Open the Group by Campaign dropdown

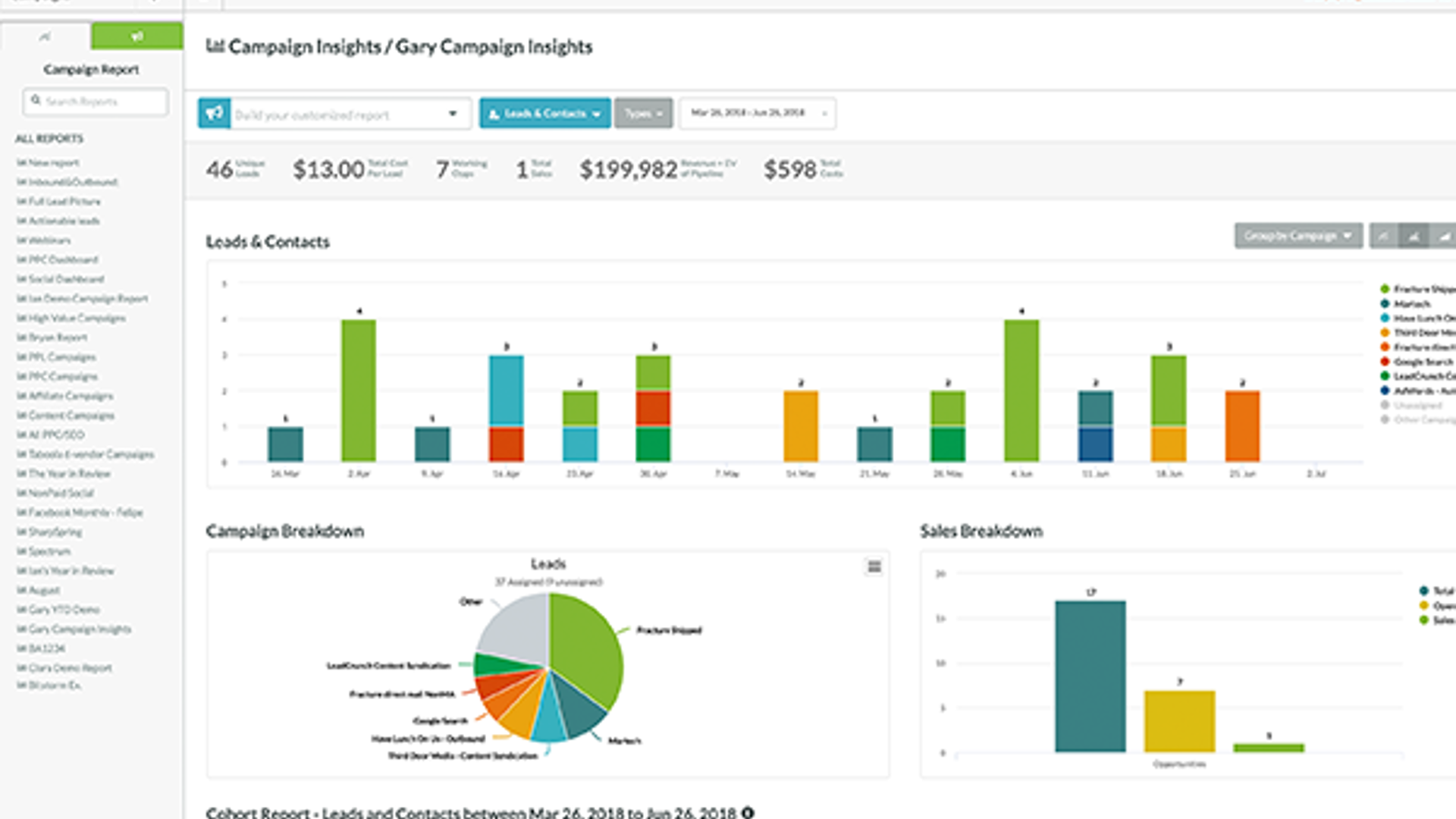click(1298, 236)
